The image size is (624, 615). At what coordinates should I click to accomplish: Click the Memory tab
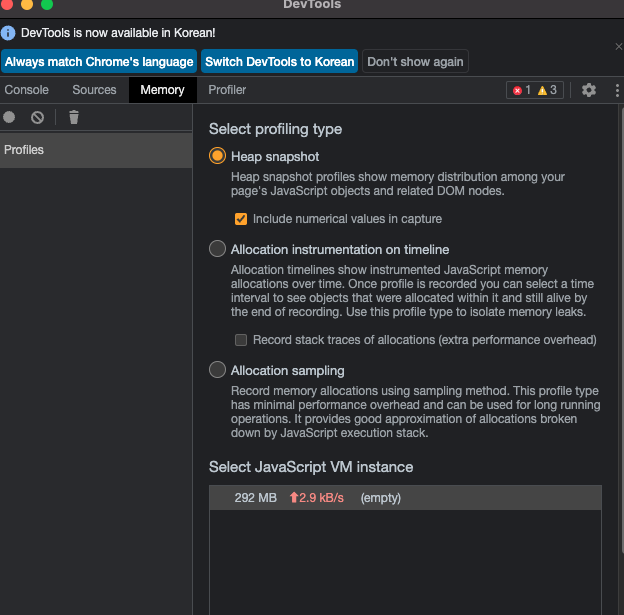point(162,90)
